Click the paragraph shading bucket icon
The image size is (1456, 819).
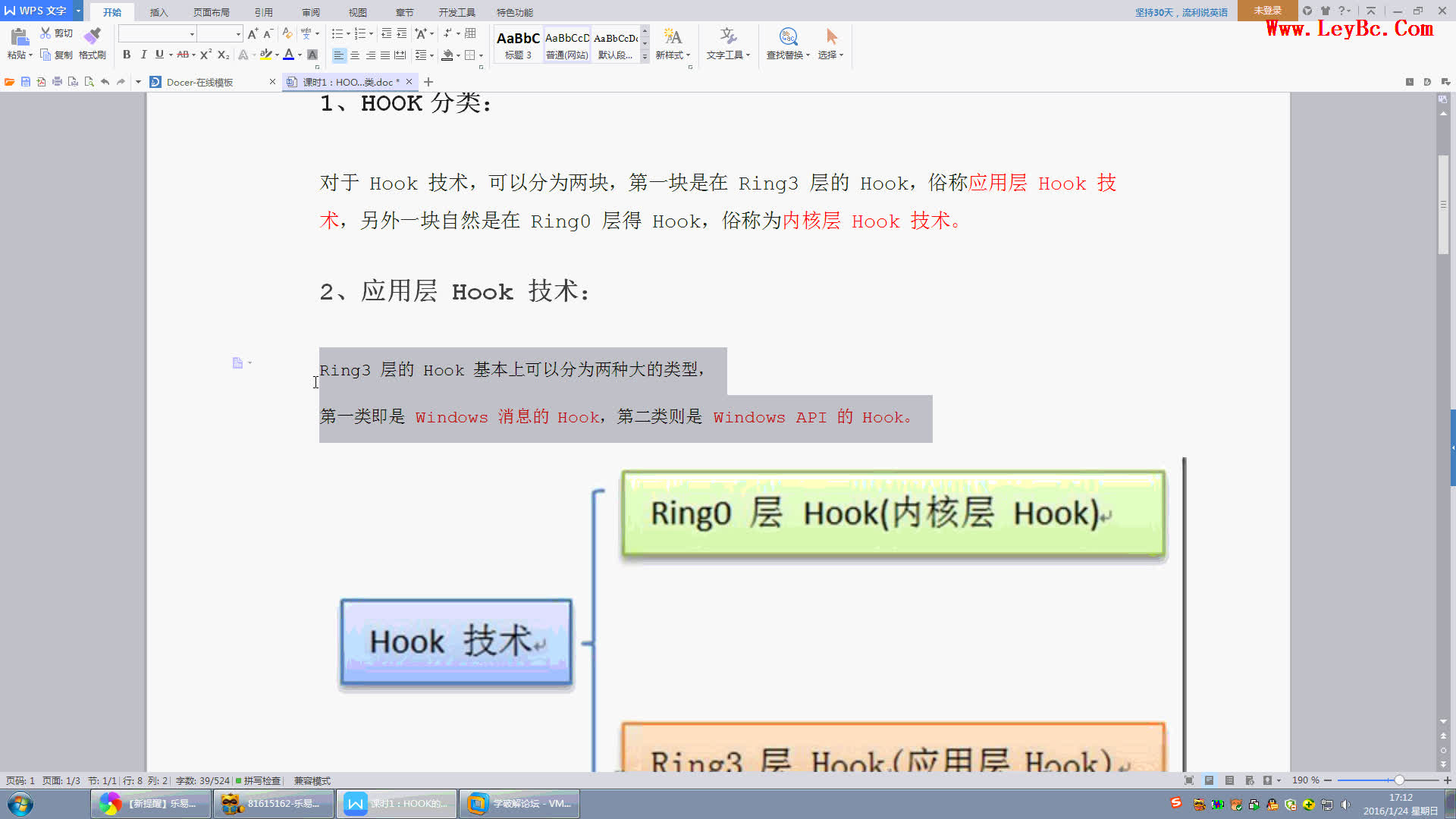[x=447, y=55]
